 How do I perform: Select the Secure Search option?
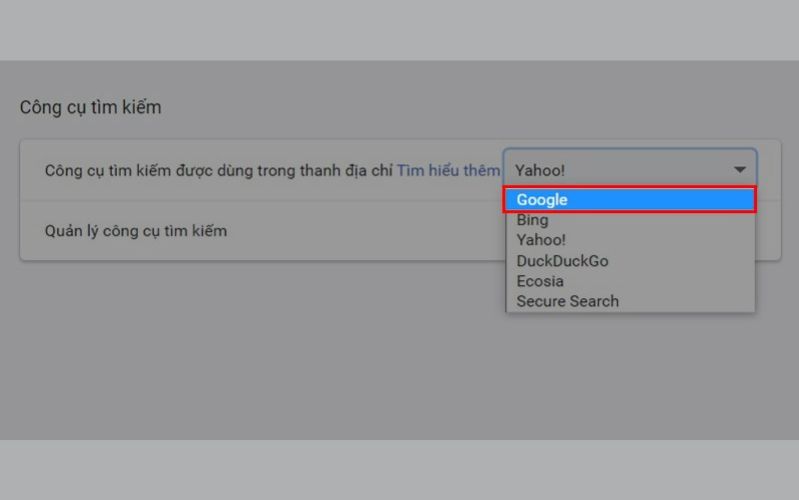point(630,301)
